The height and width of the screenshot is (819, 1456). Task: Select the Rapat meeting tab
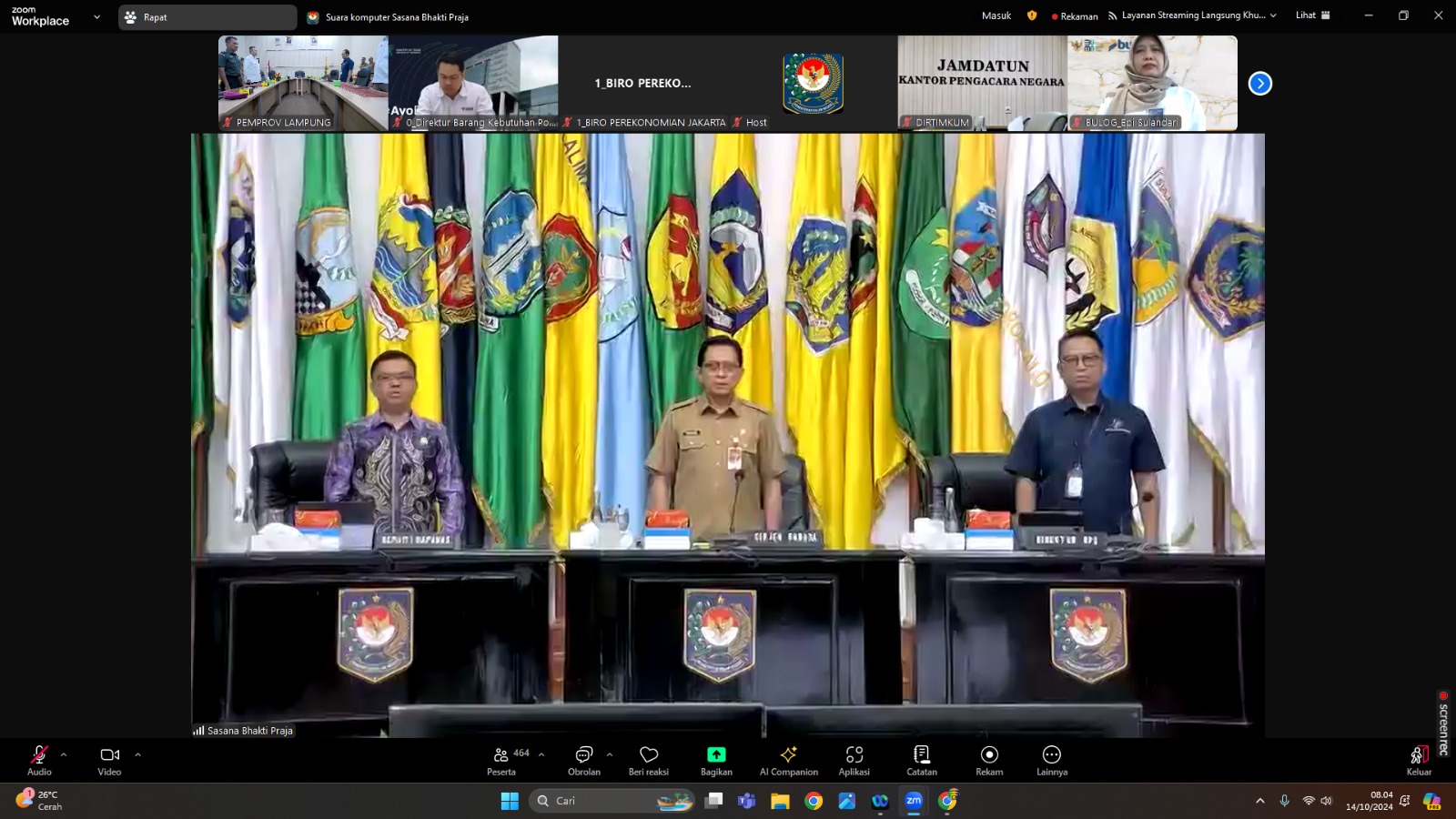pos(207,17)
